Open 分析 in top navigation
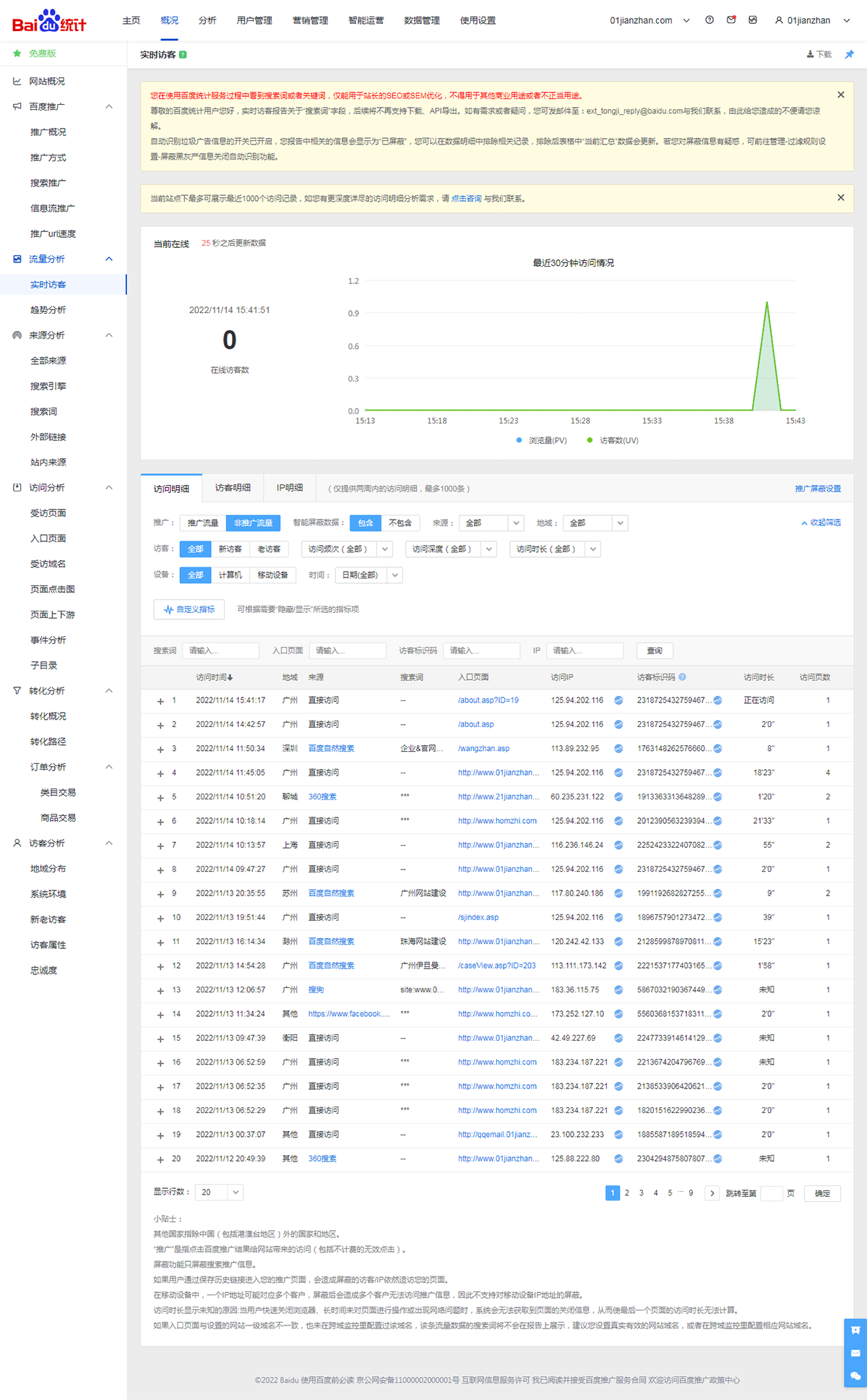Screen dimensions: 867x1400 [207, 20]
